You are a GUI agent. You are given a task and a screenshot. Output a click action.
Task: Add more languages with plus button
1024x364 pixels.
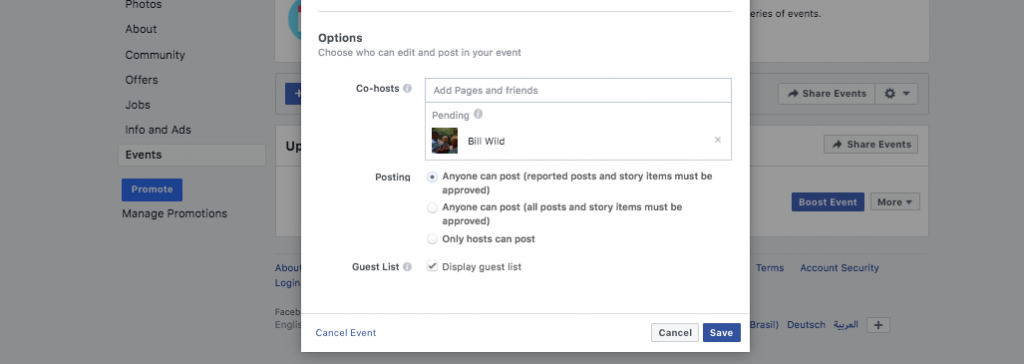[x=878, y=325]
